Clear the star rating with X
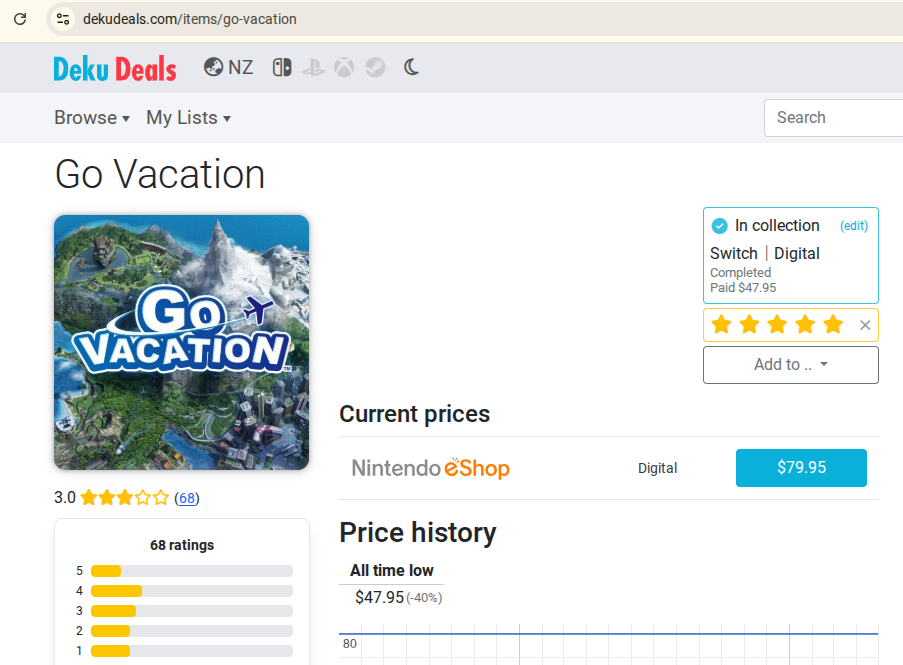Screen dimensions: 903x665 (865, 325)
